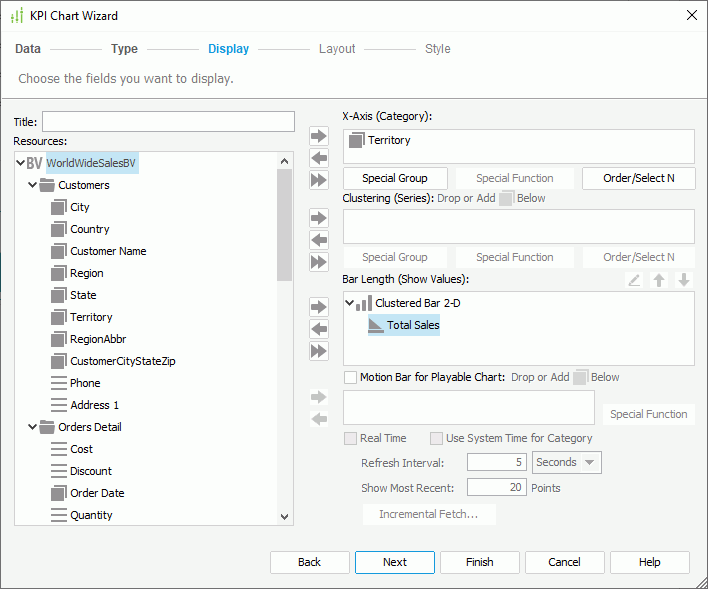This screenshot has height=589, width=708.
Task: Click the Clustering add-all double arrow
Action: click(319, 262)
